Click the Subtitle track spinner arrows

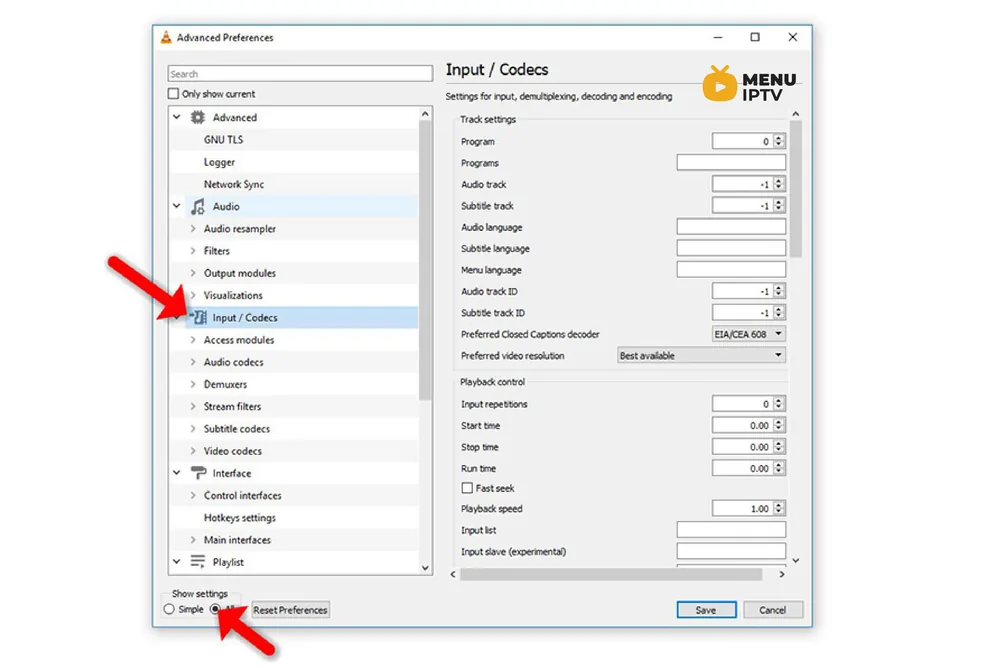tap(779, 205)
